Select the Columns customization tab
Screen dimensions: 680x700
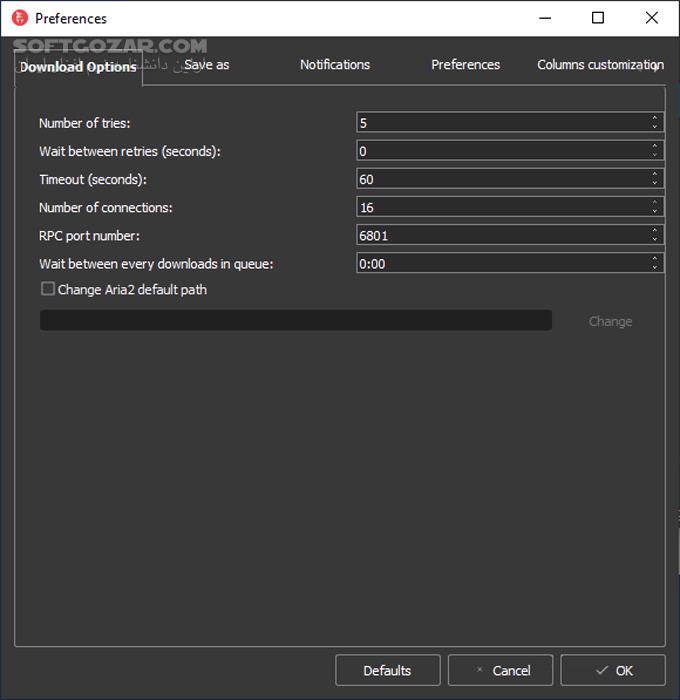pos(598,64)
